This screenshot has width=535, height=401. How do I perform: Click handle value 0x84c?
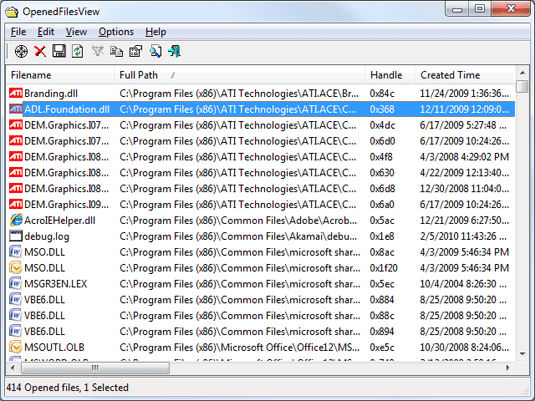coord(382,94)
